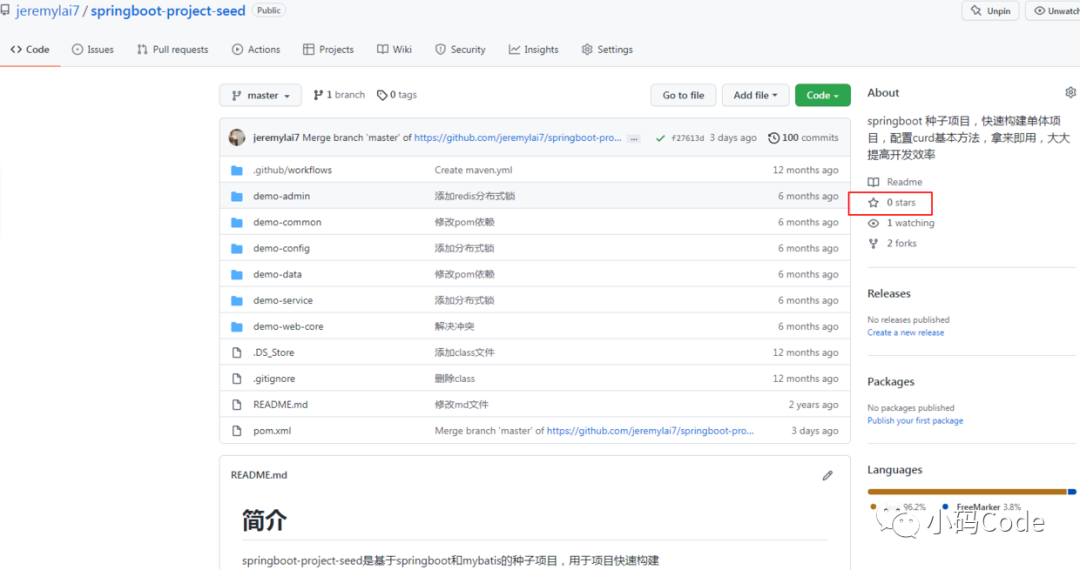
Task: Open the README.md file in file list
Action: click(x=280, y=405)
